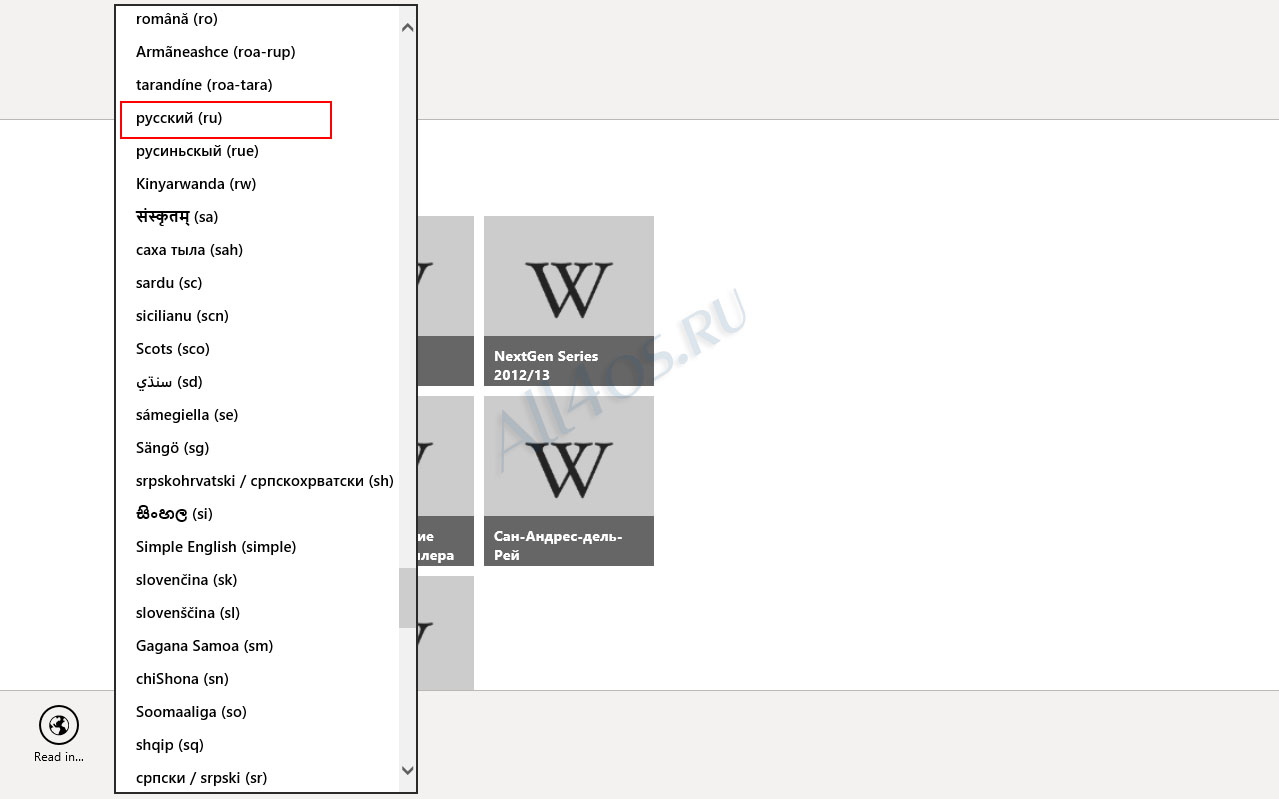Click the language list scroll down arrow

407,770
